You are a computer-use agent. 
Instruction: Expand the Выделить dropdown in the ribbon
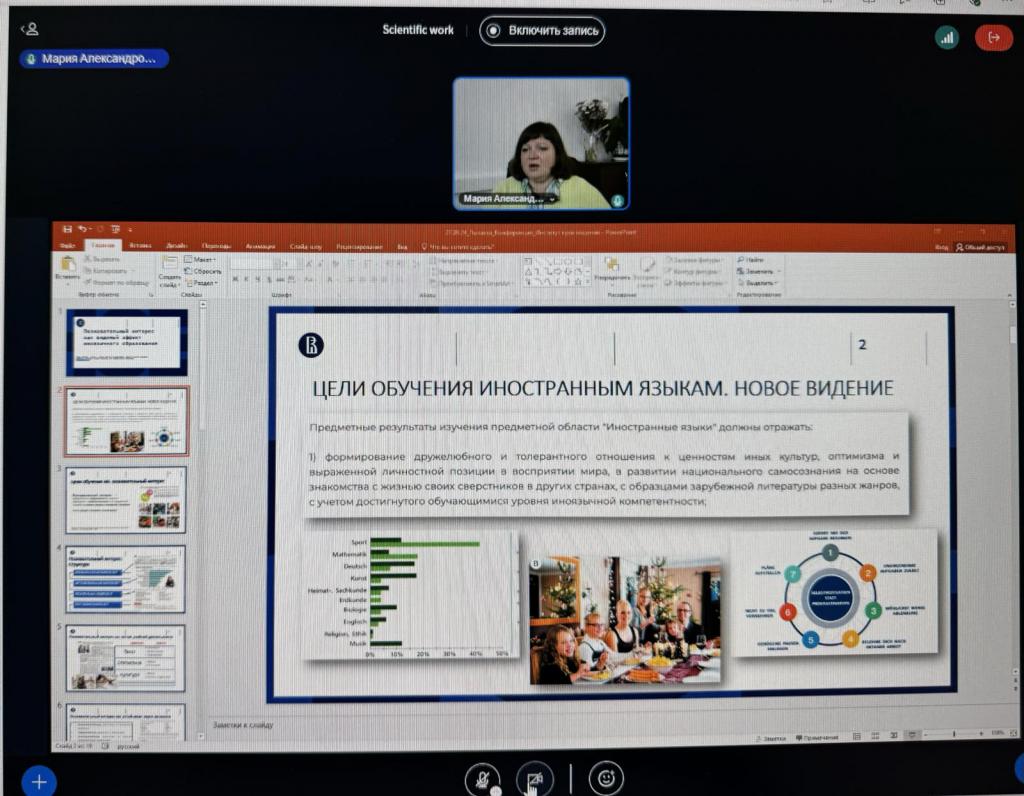[760, 283]
